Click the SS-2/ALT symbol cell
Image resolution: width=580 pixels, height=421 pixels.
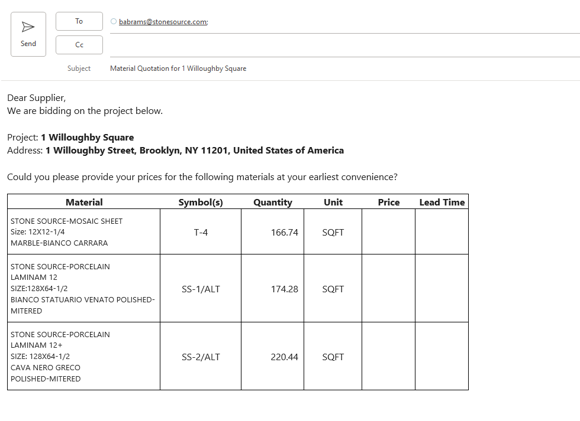(x=201, y=357)
